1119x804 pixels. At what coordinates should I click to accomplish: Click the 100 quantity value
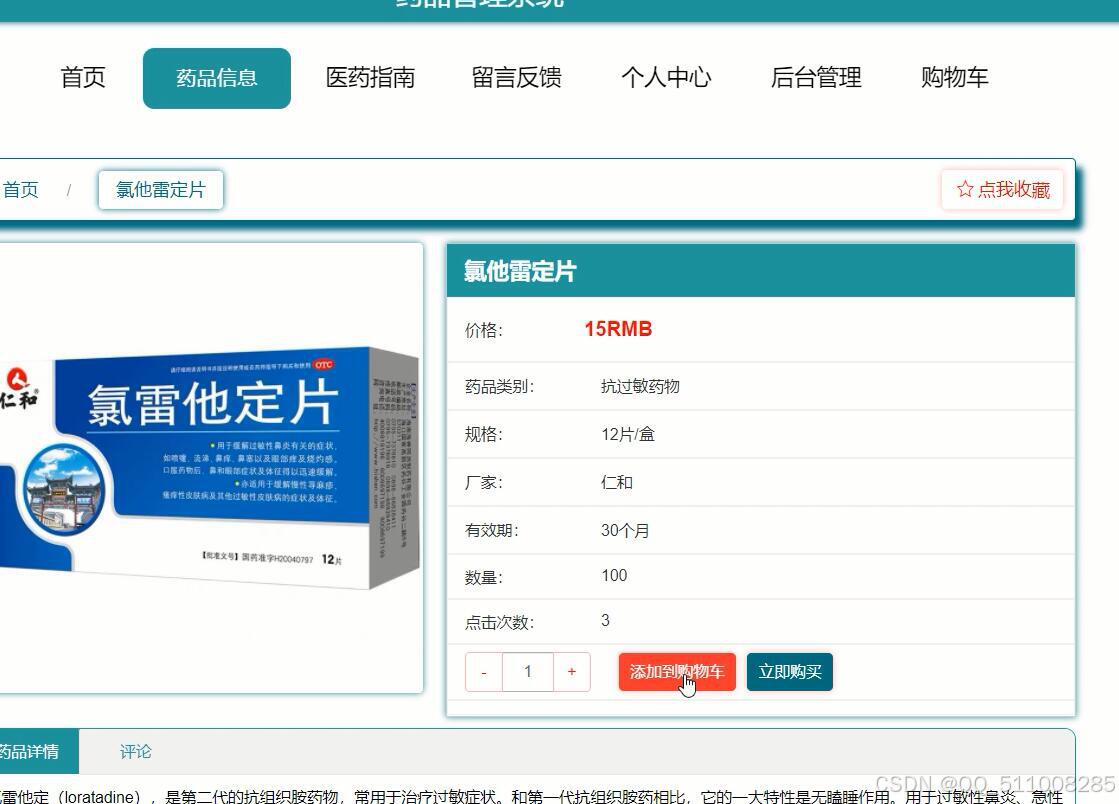[x=614, y=576]
